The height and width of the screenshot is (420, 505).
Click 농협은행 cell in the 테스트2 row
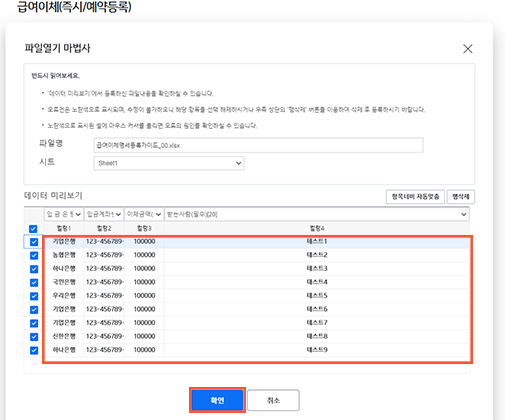64,255
